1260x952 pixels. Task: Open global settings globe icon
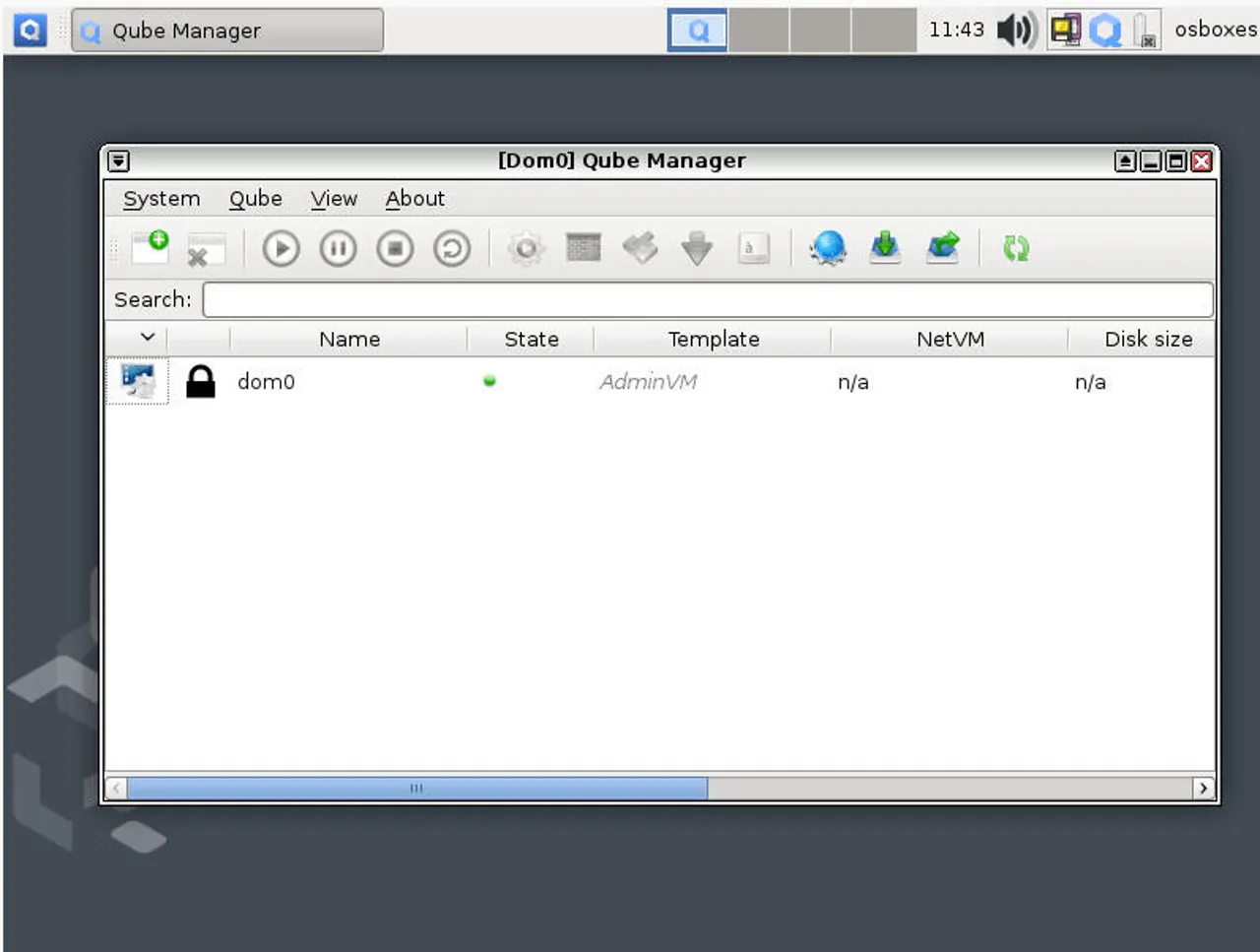(829, 248)
